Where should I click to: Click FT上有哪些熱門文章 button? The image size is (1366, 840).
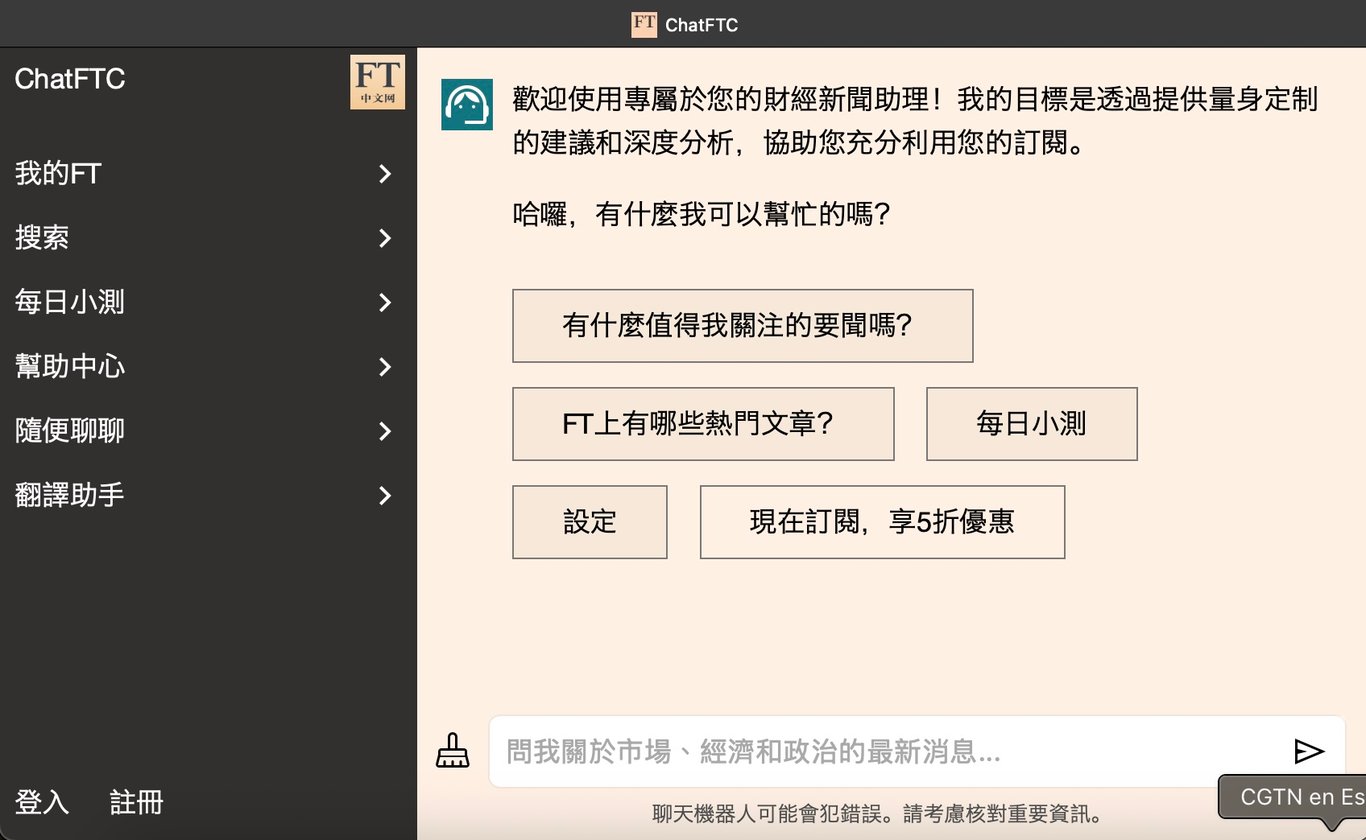point(703,424)
